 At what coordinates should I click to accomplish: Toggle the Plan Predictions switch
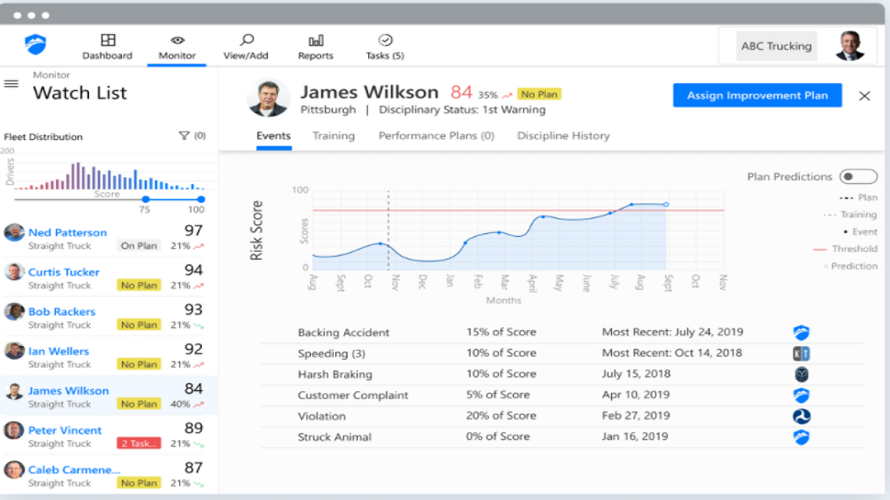pyautogui.click(x=858, y=177)
